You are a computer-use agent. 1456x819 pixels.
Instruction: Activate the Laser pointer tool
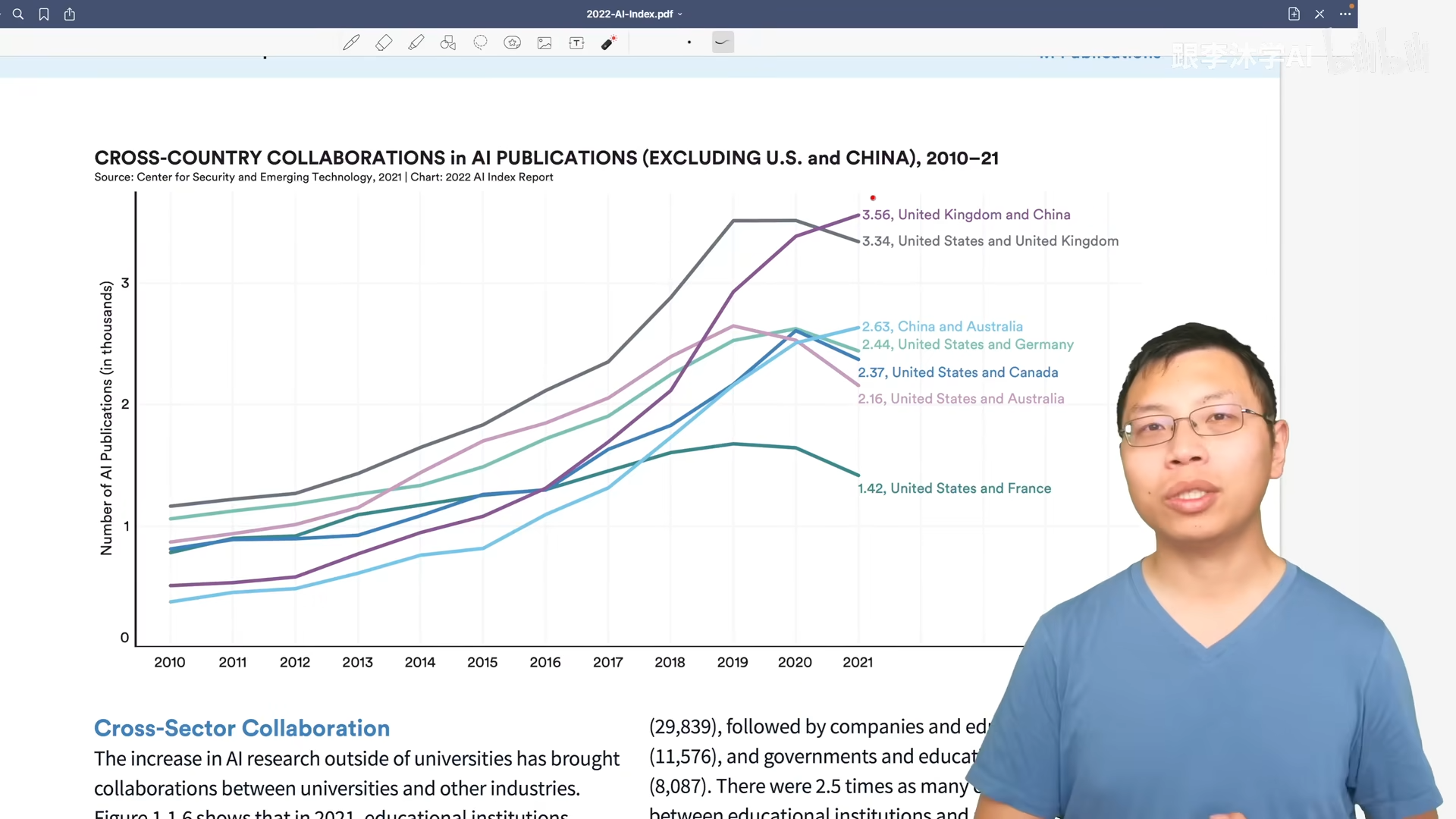tap(608, 42)
